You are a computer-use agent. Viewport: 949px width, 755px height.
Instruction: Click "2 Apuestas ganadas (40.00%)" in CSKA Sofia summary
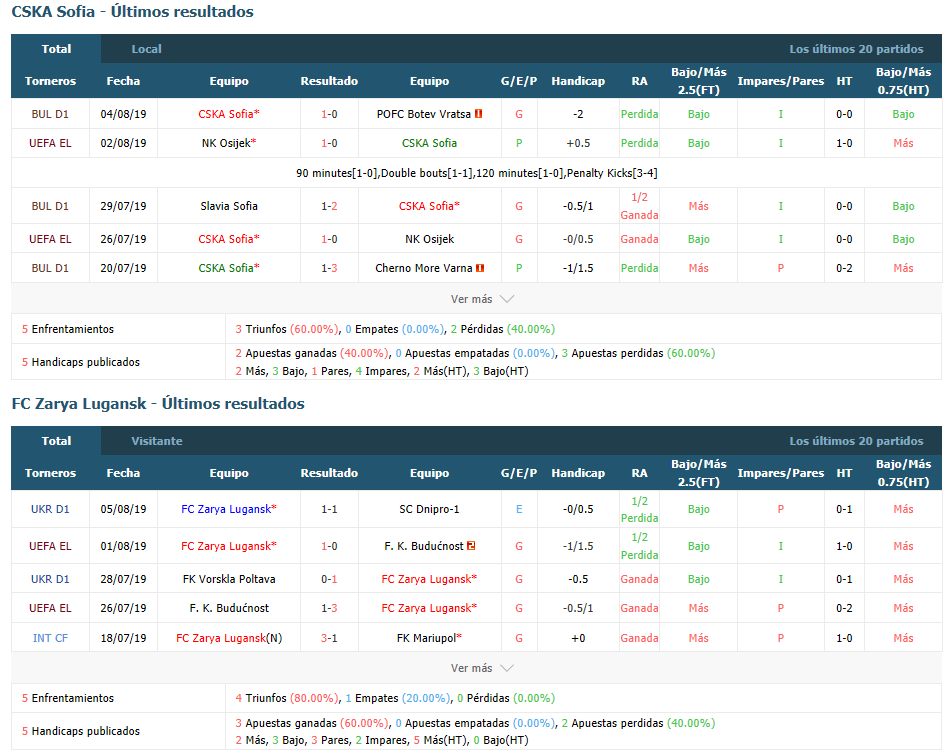pyautogui.click(x=312, y=353)
